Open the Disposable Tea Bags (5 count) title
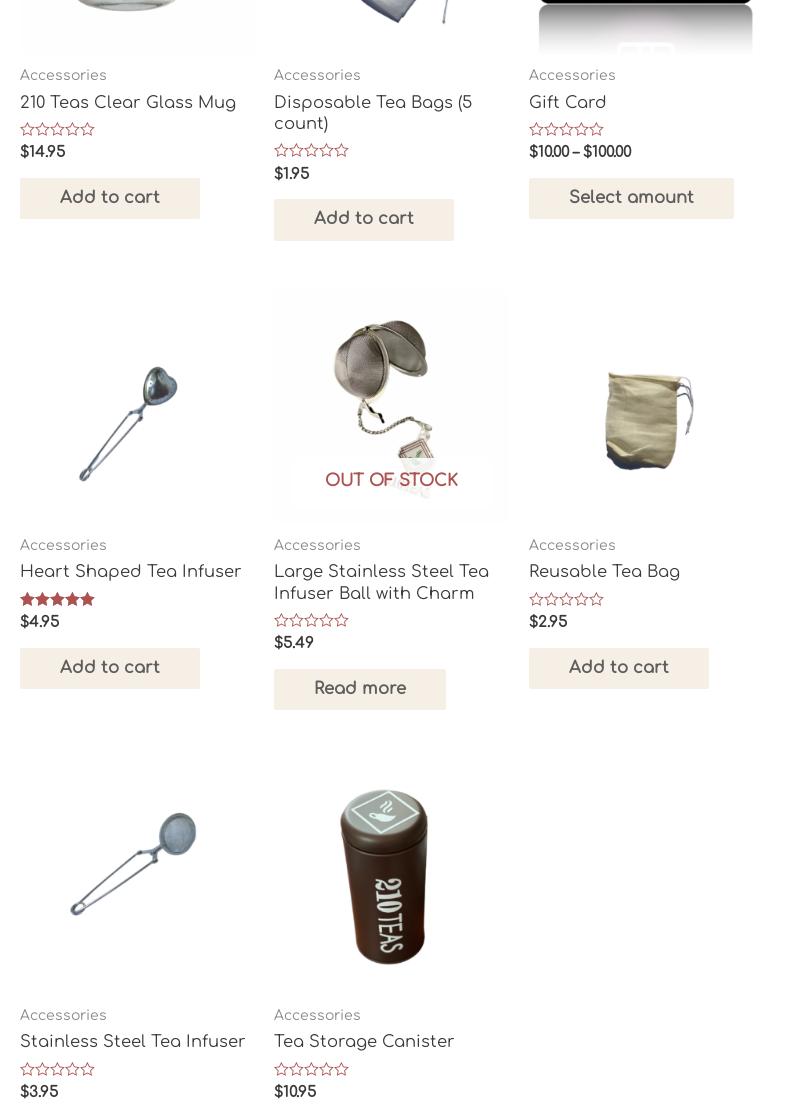 [x=373, y=112]
